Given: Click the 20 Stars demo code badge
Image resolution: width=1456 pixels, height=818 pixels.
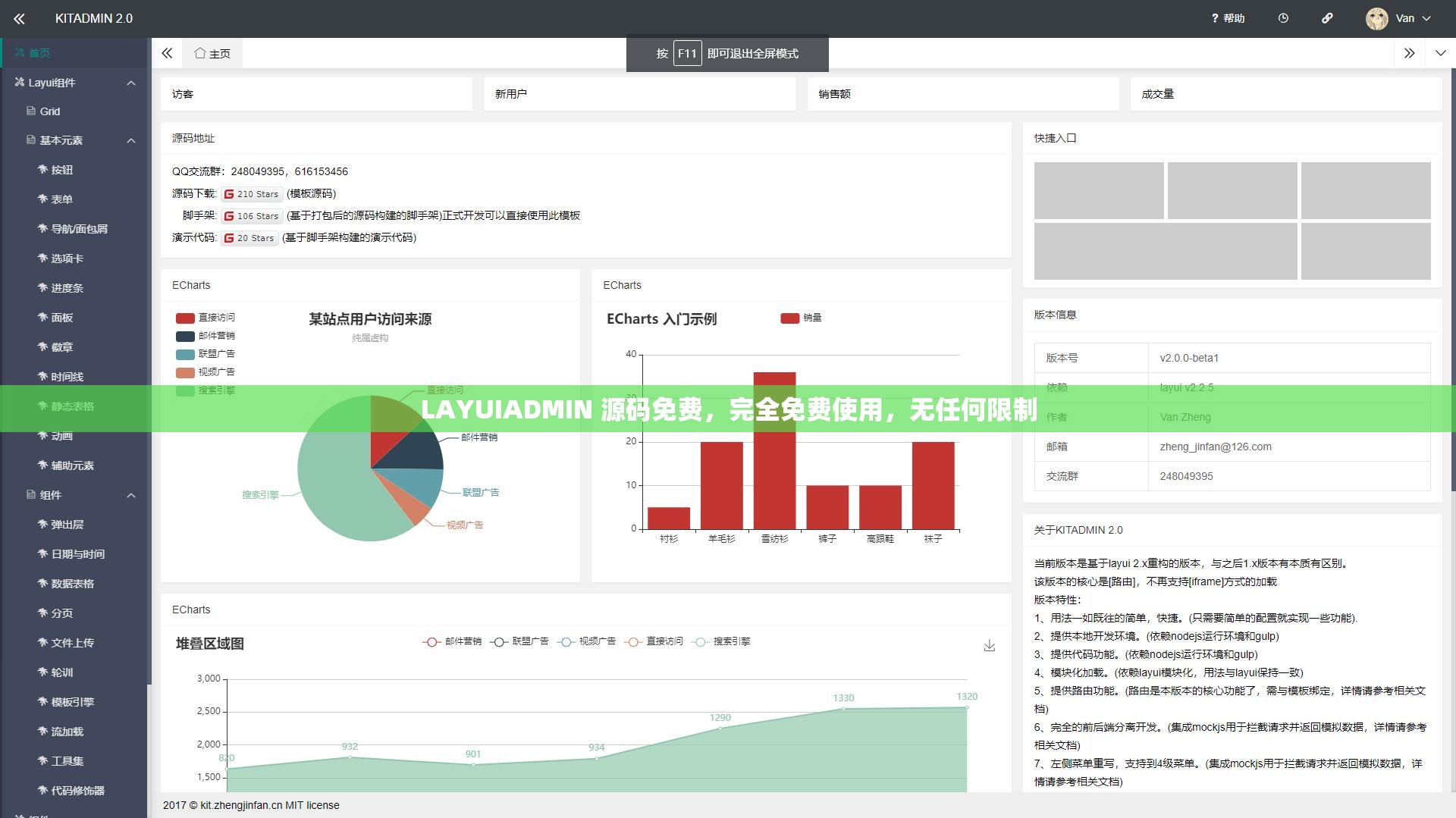Looking at the screenshot, I should click(x=249, y=238).
